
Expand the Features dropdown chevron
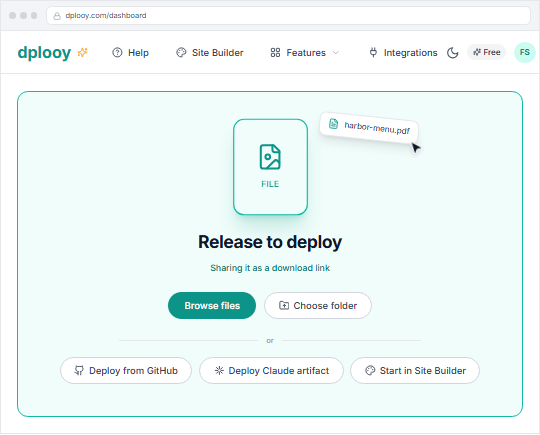point(336,53)
